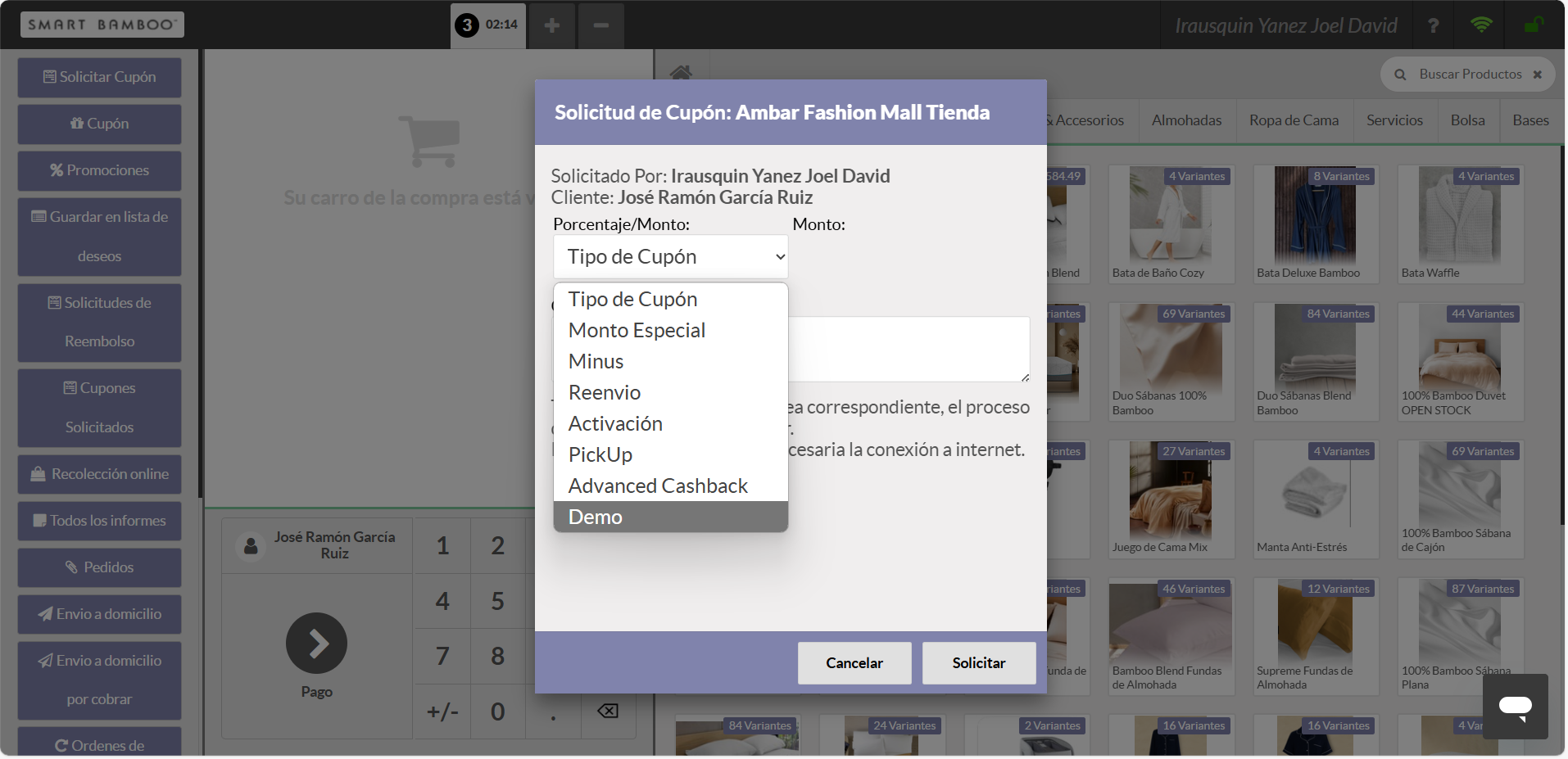Screen dimensions: 1568x759
Task: Open Ropa de Cama category tab
Action: (1294, 120)
